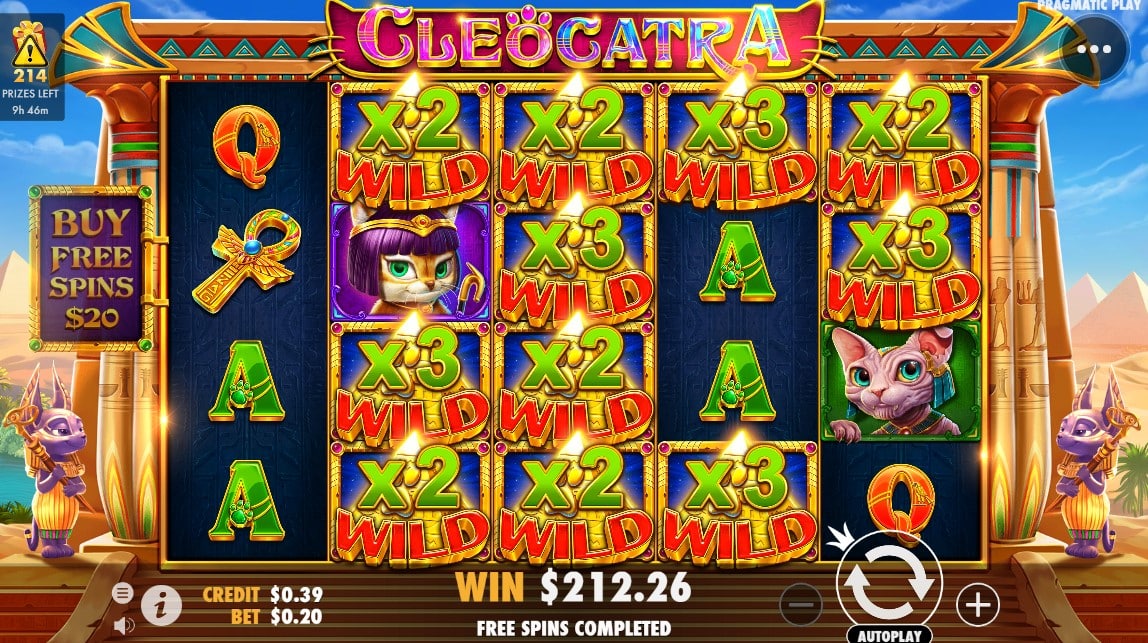Increase bet with the plus button
The width and height of the screenshot is (1148, 643).
pyautogui.click(x=977, y=605)
